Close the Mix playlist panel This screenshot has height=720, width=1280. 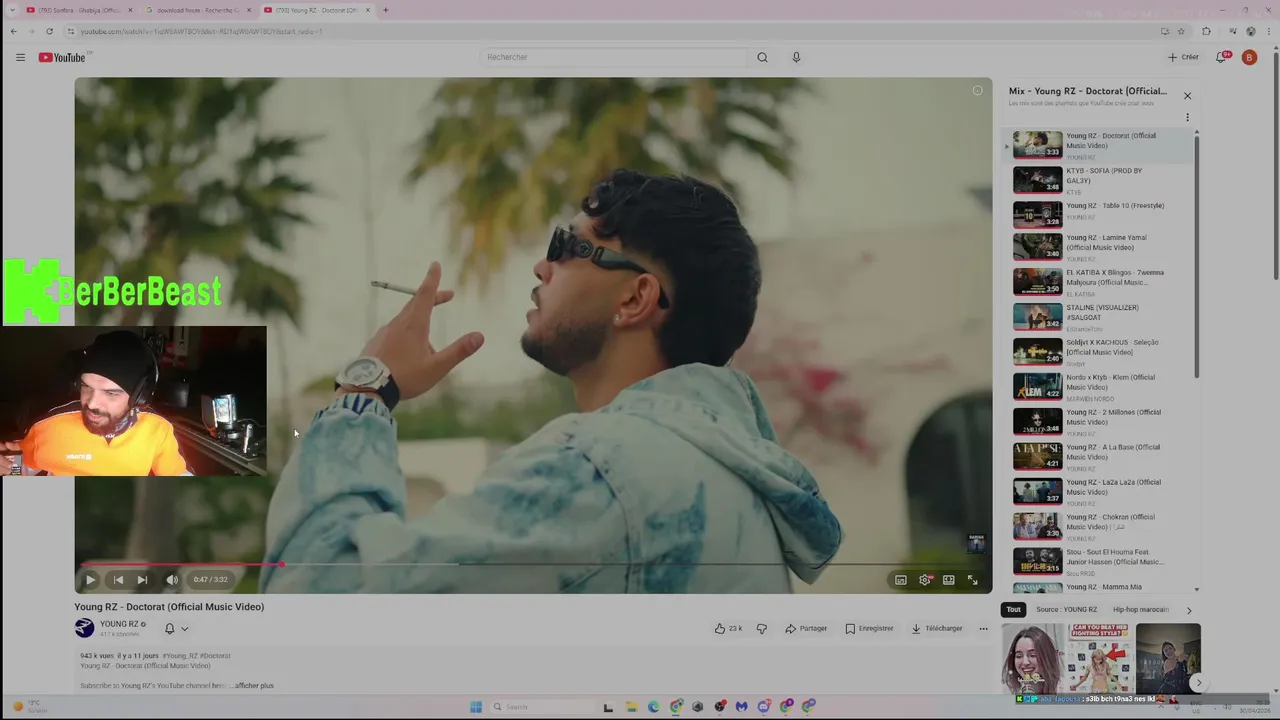[x=1187, y=96]
